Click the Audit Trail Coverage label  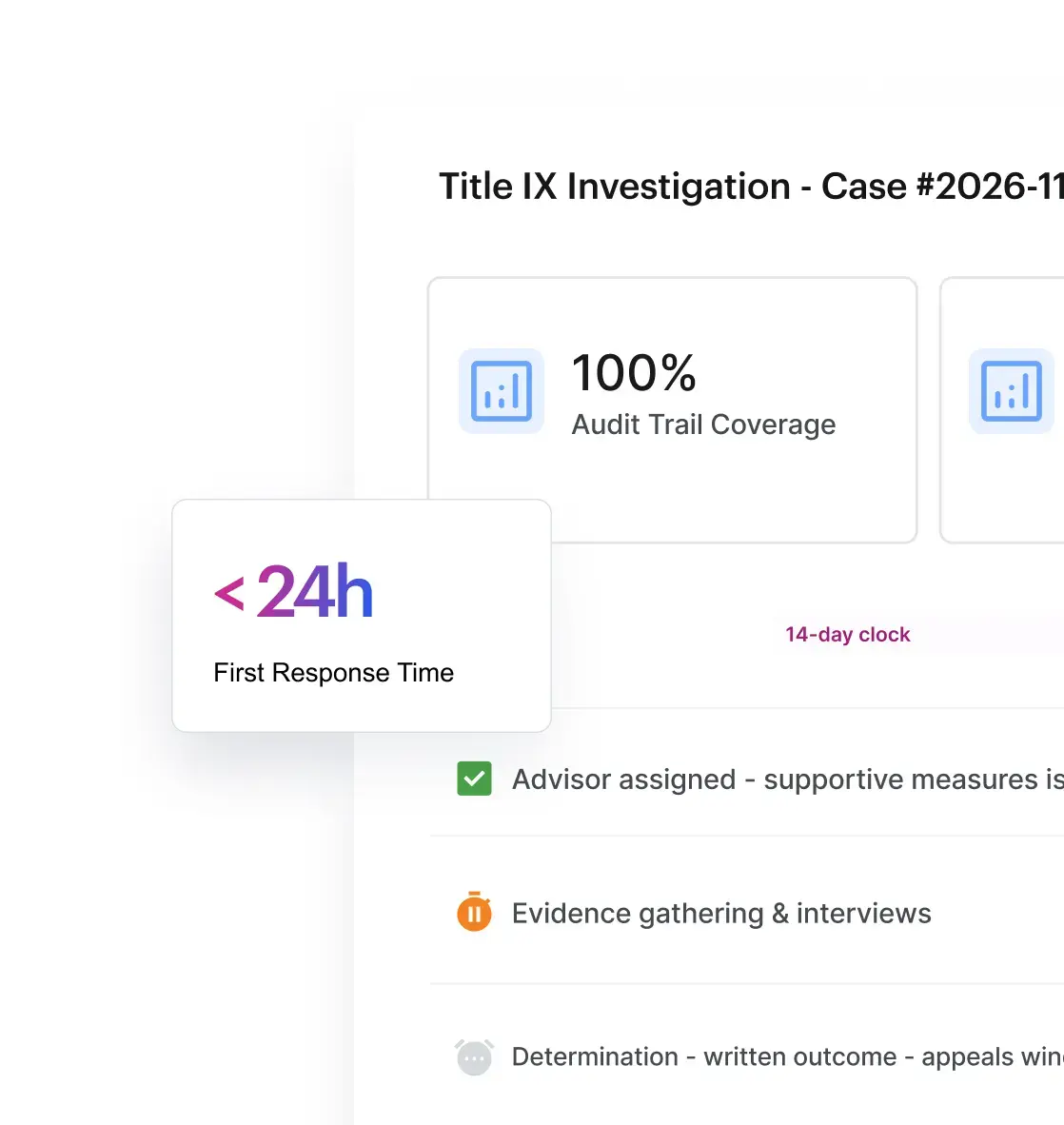coord(703,424)
